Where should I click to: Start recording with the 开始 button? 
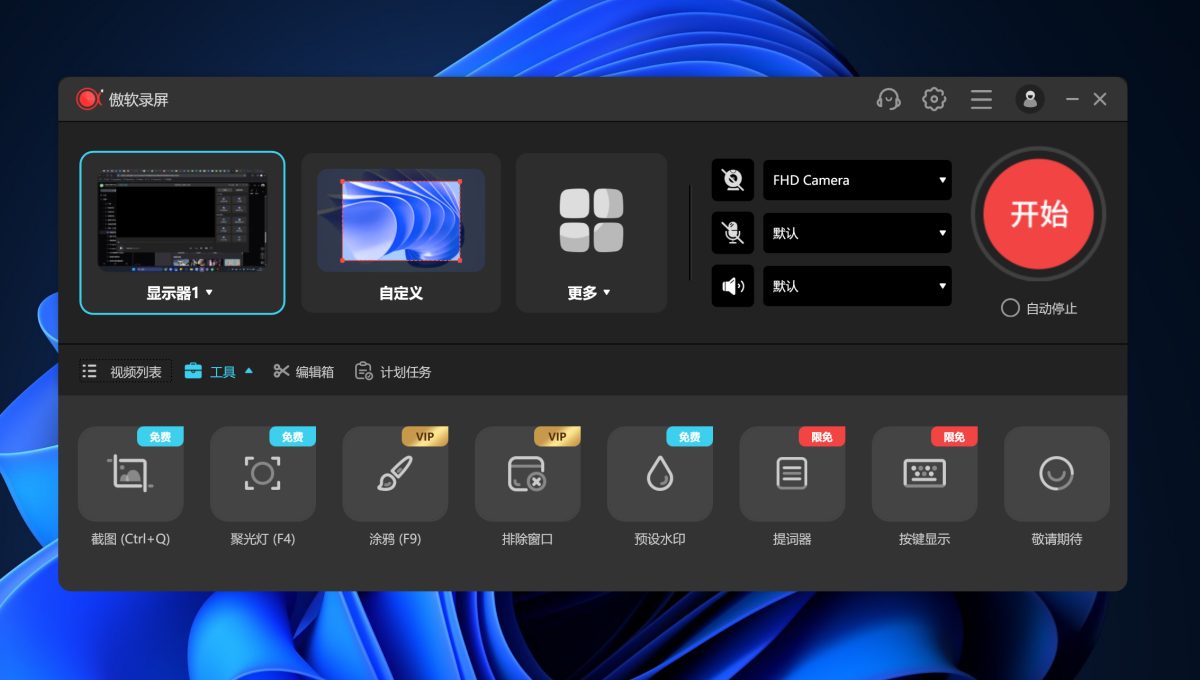[1039, 214]
